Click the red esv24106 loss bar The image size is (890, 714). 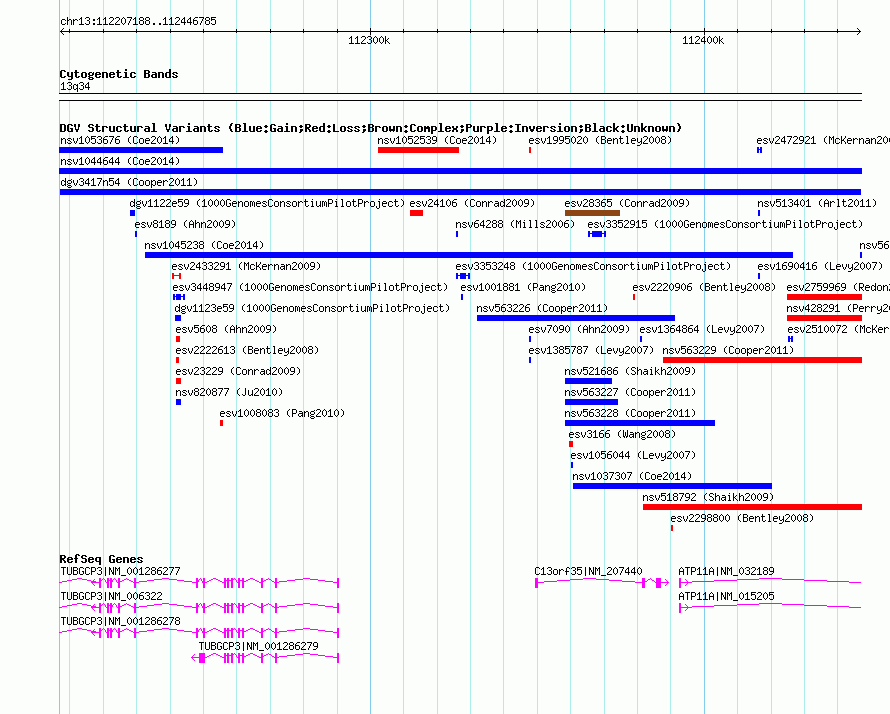click(x=416, y=213)
